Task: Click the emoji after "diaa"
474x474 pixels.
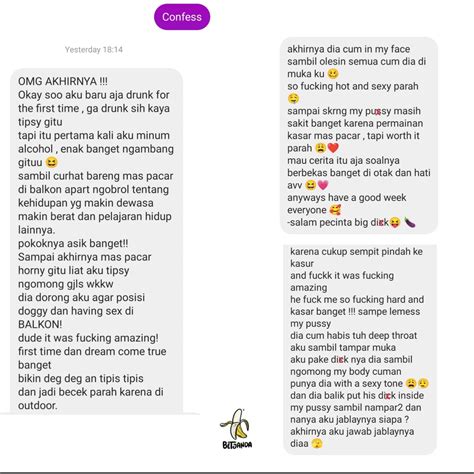Action: tap(317, 444)
